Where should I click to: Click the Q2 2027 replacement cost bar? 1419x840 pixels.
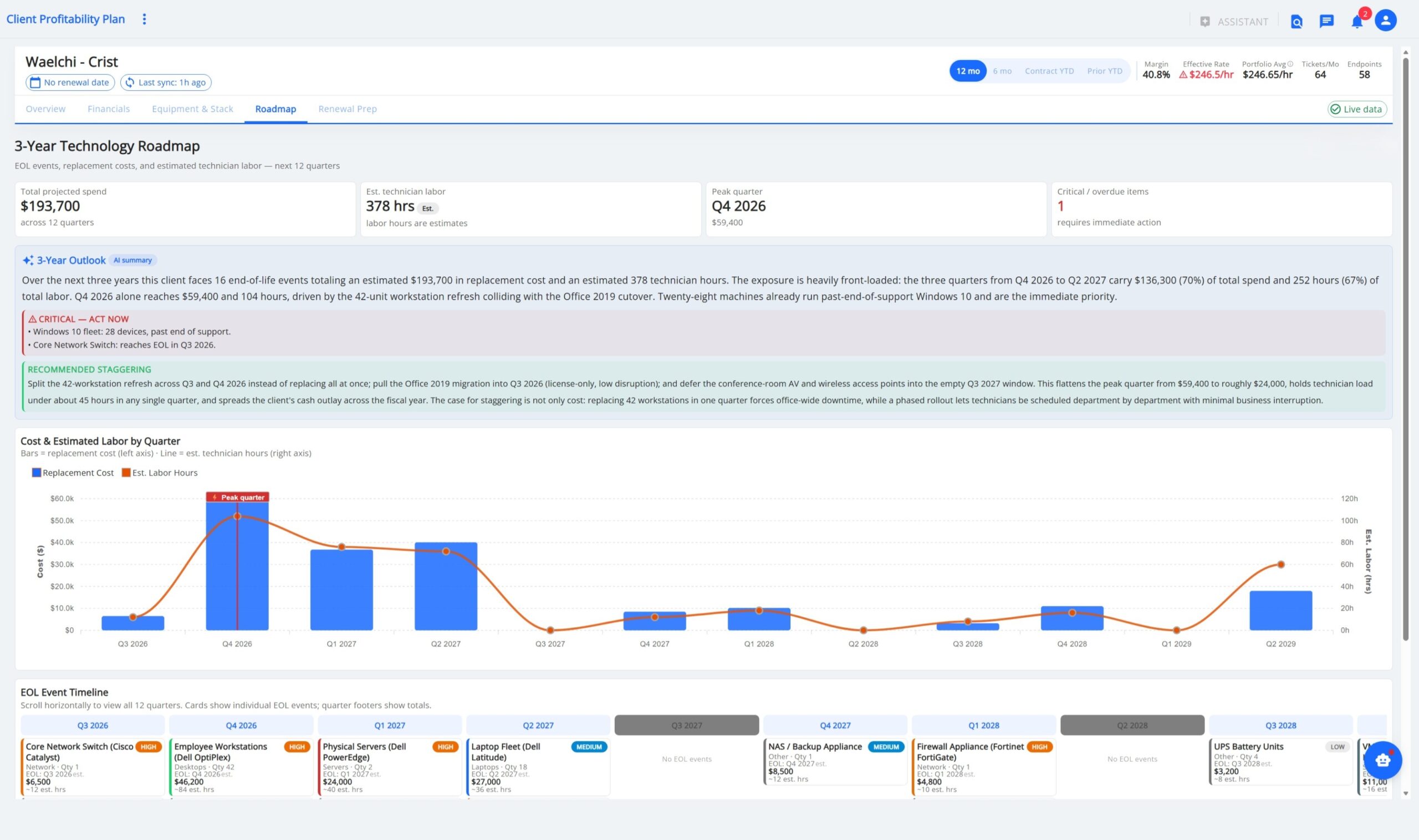[446, 586]
